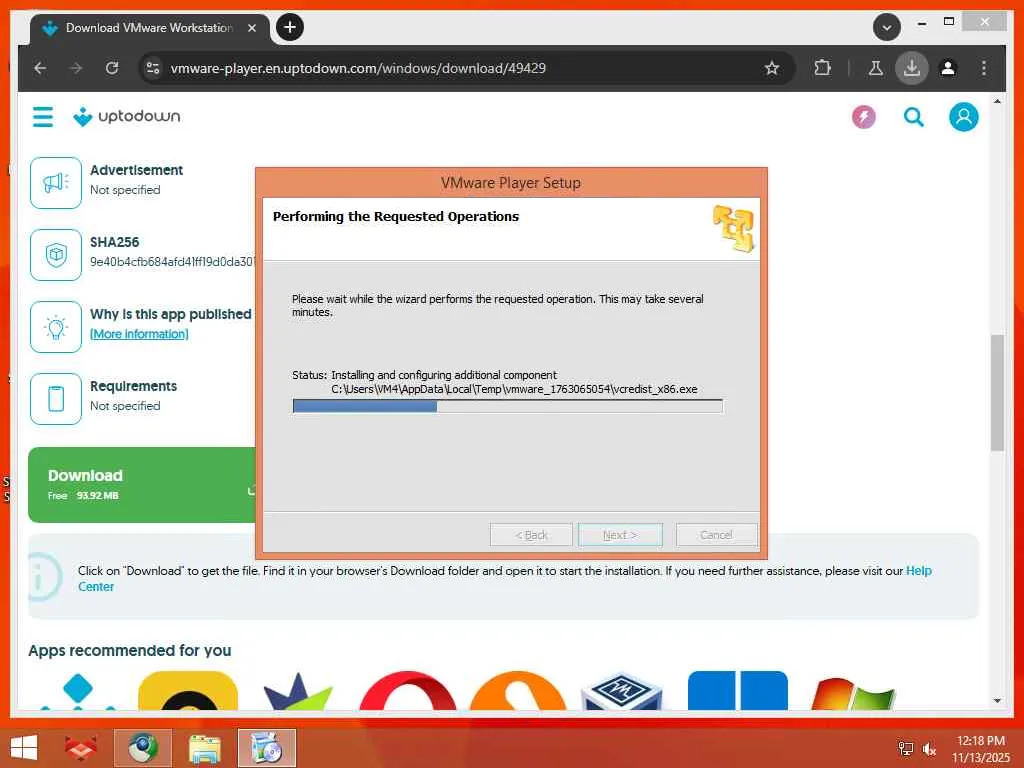Open File Explorer from the taskbar
The width and height of the screenshot is (1024, 768).
[x=205, y=748]
